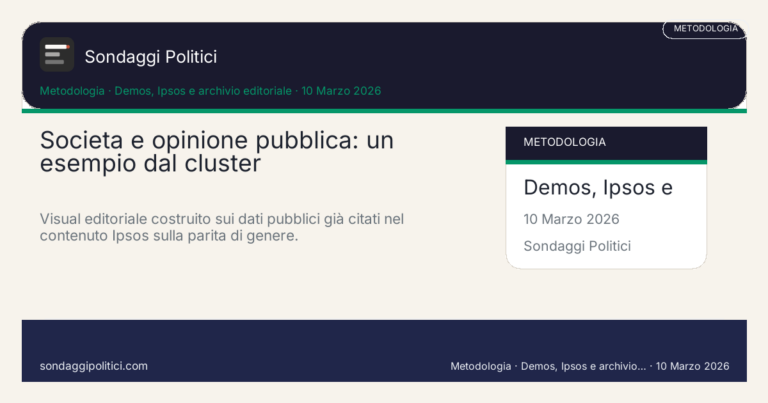The width and height of the screenshot is (768, 403).
Task: Click card title 'Demos, Ipsos e'
Action: click(598, 188)
